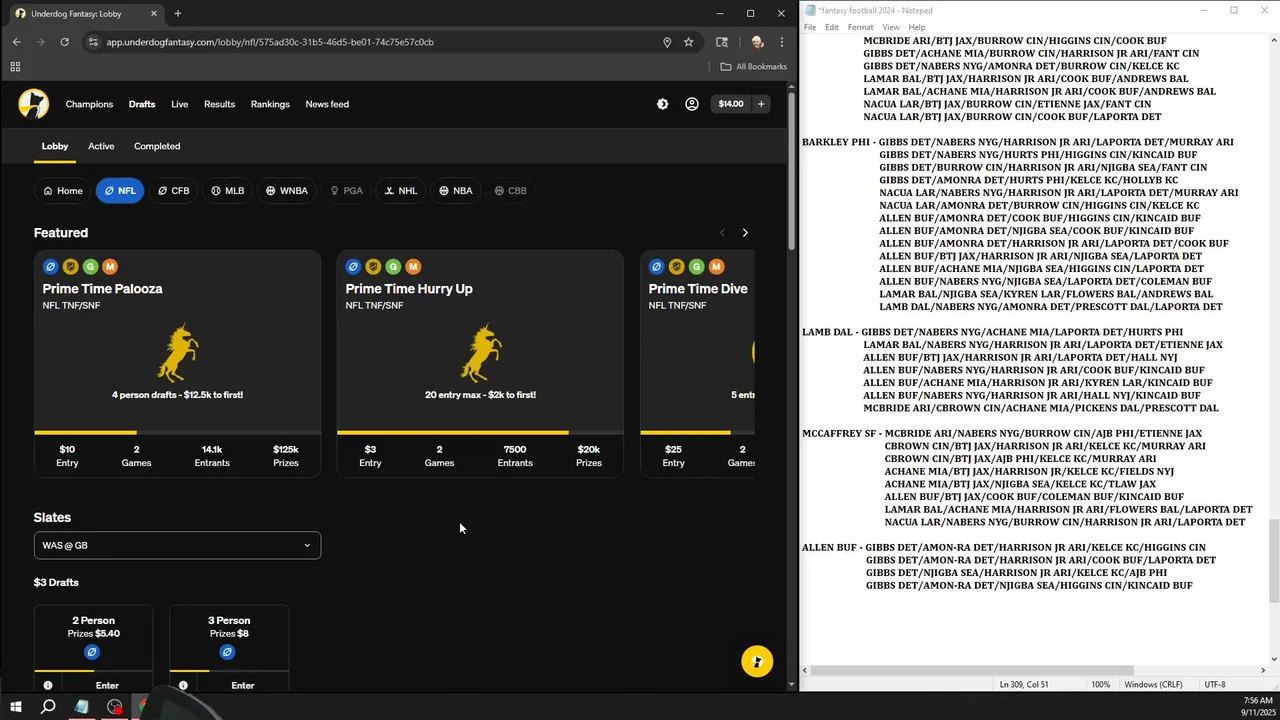Select the PGA sport filter chip
The height and width of the screenshot is (720, 1280).
click(x=346, y=190)
